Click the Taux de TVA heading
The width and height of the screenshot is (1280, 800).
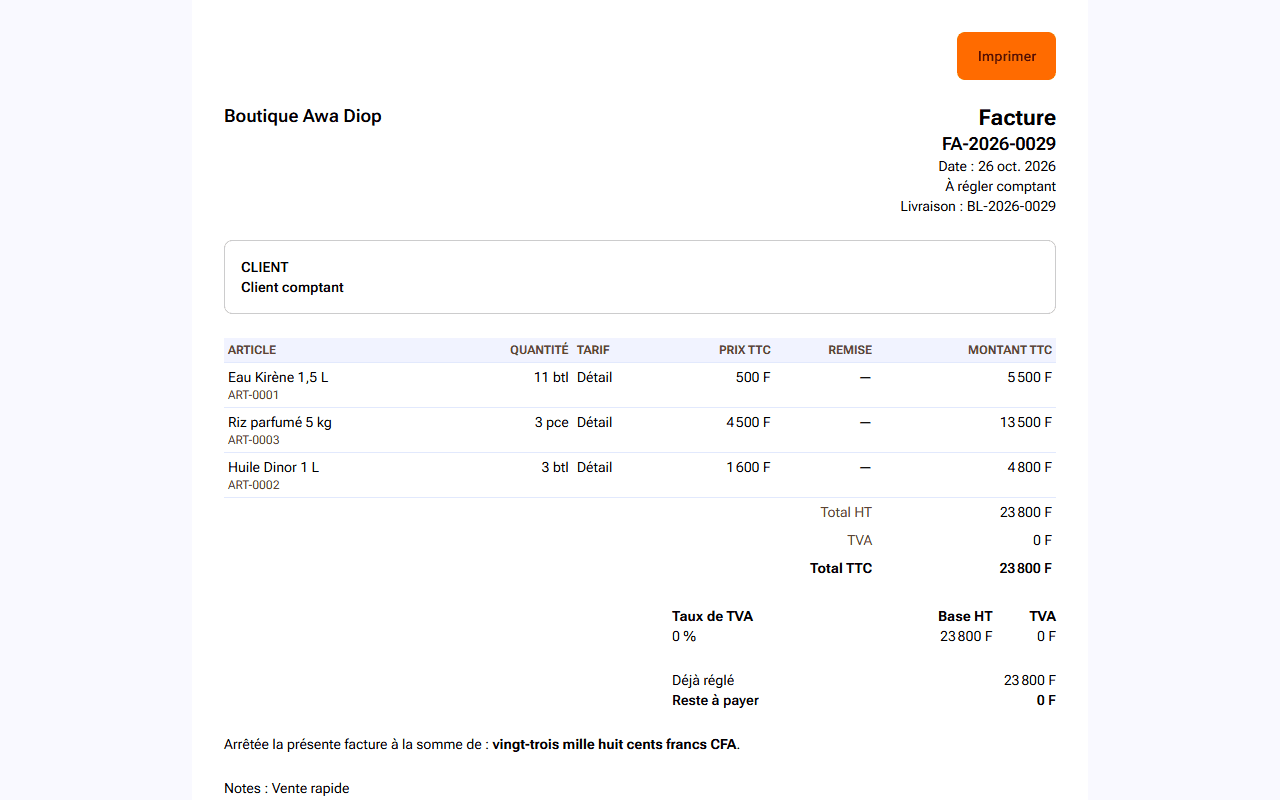point(712,616)
